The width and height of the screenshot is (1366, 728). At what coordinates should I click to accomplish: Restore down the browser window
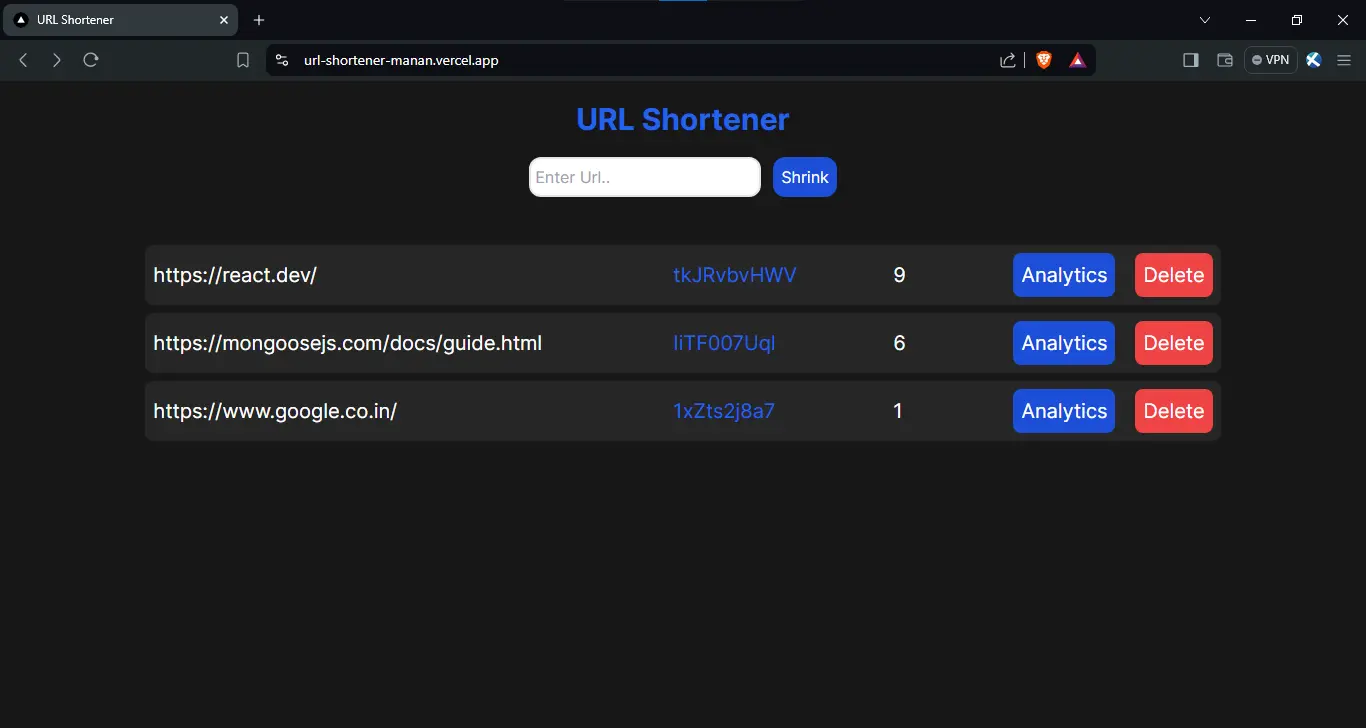1297,20
